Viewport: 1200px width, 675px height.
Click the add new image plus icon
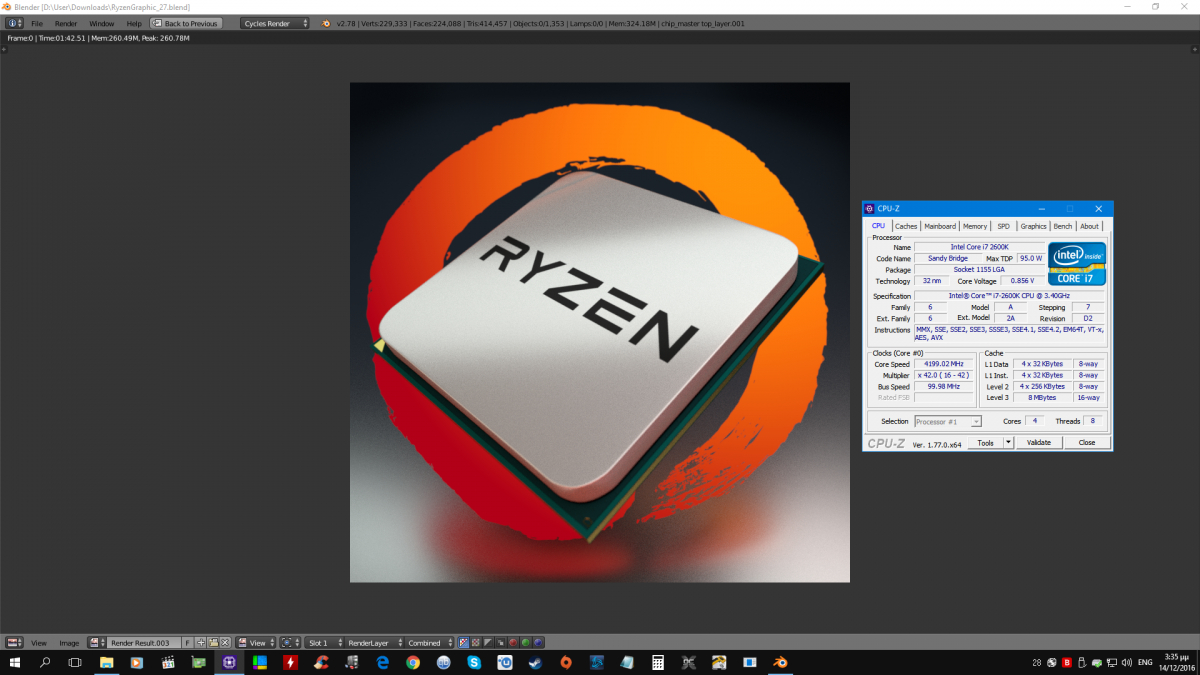pos(201,643)
